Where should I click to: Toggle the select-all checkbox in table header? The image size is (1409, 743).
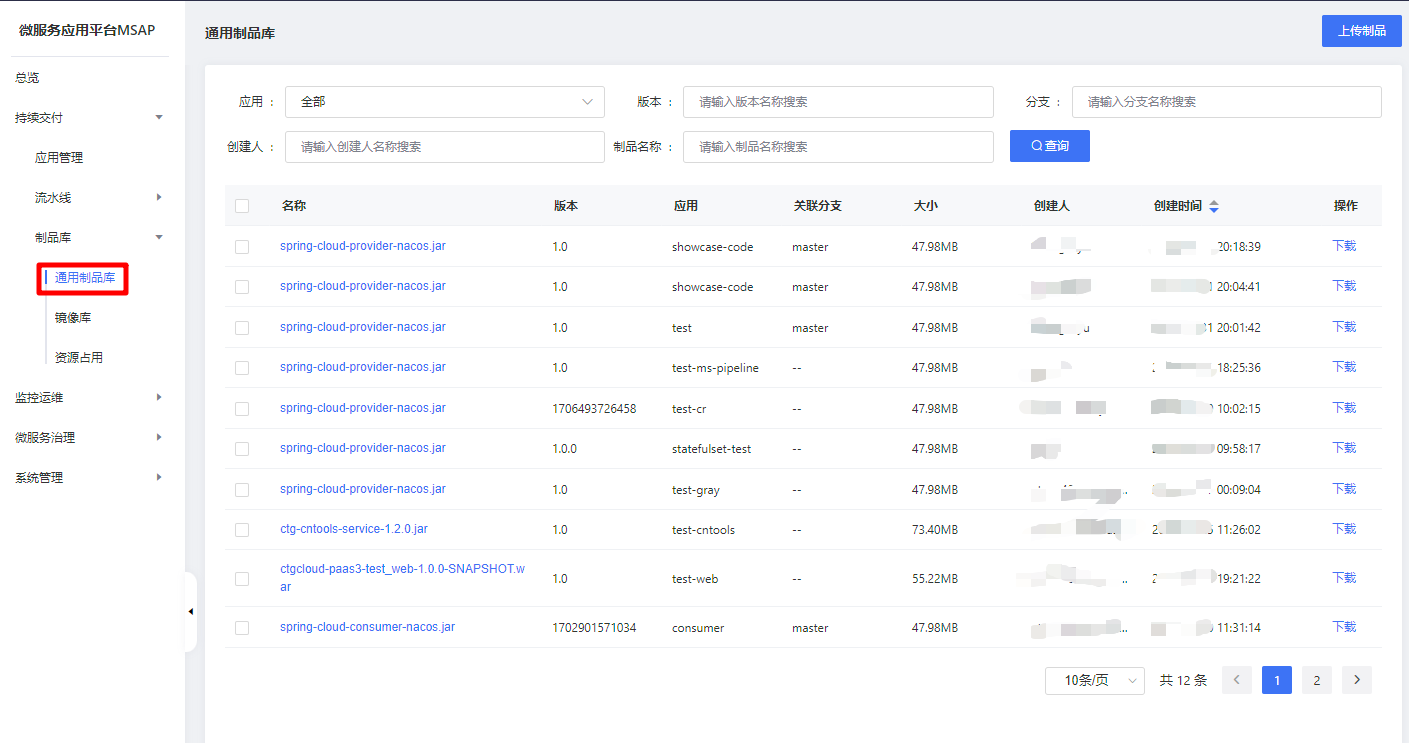point(242,206)
